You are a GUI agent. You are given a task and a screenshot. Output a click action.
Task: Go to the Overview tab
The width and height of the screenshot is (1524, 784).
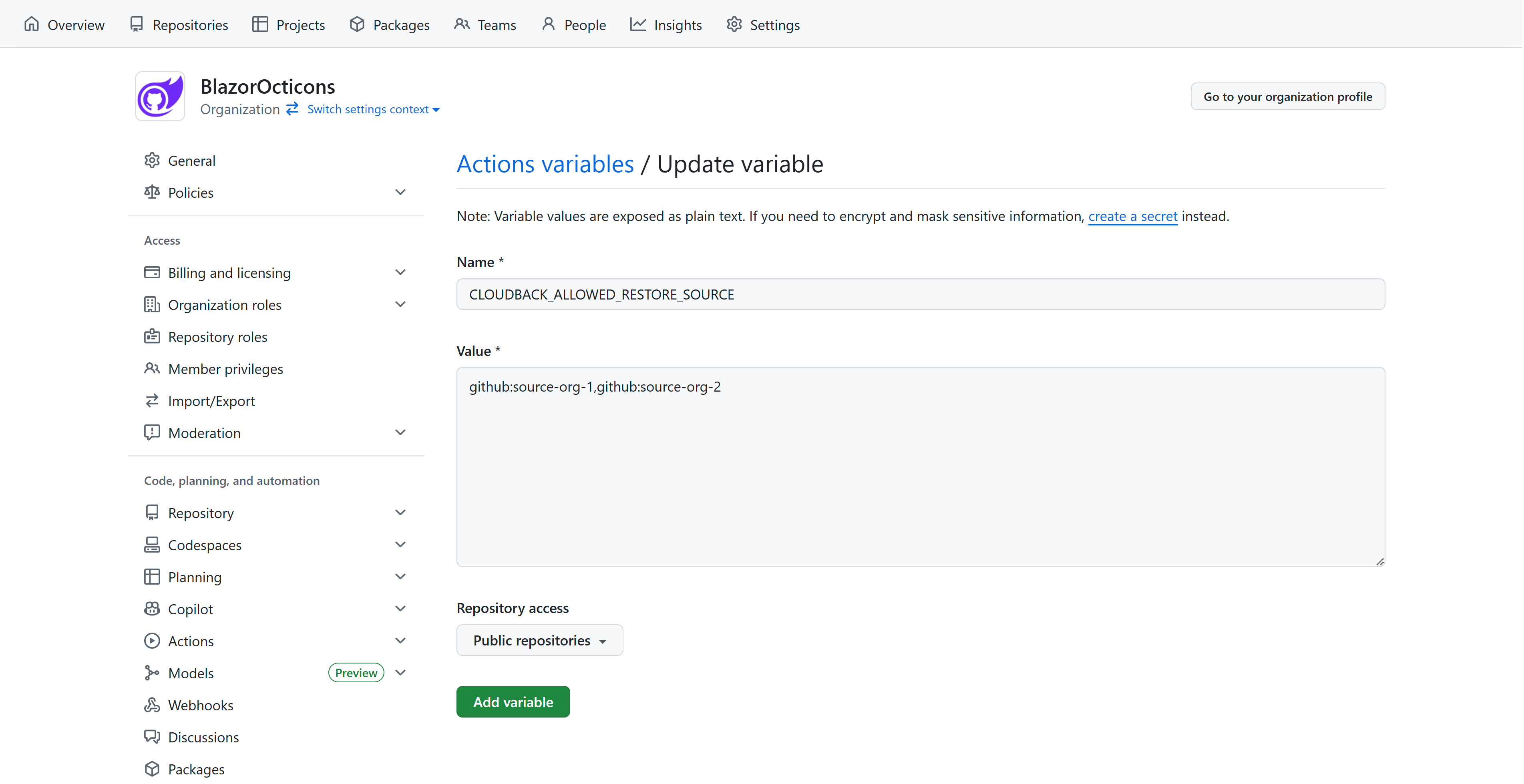pos(64,24)
